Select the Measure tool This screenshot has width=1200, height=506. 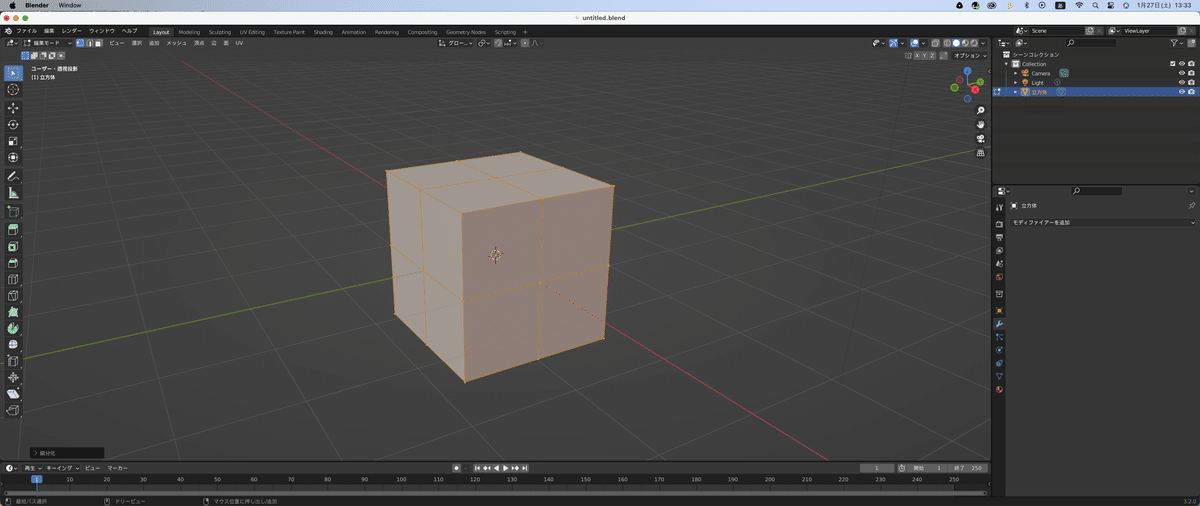(13, 193)
